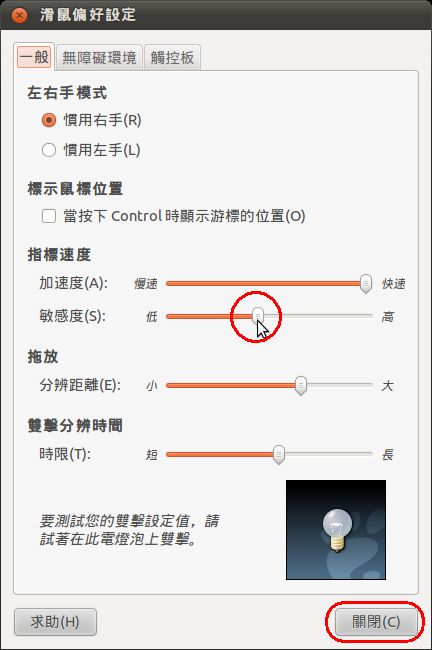The width and height of the screenshot is (432, 650).
Task: Click the 時限(T) timeout slider handle
Action: point(279,454)
